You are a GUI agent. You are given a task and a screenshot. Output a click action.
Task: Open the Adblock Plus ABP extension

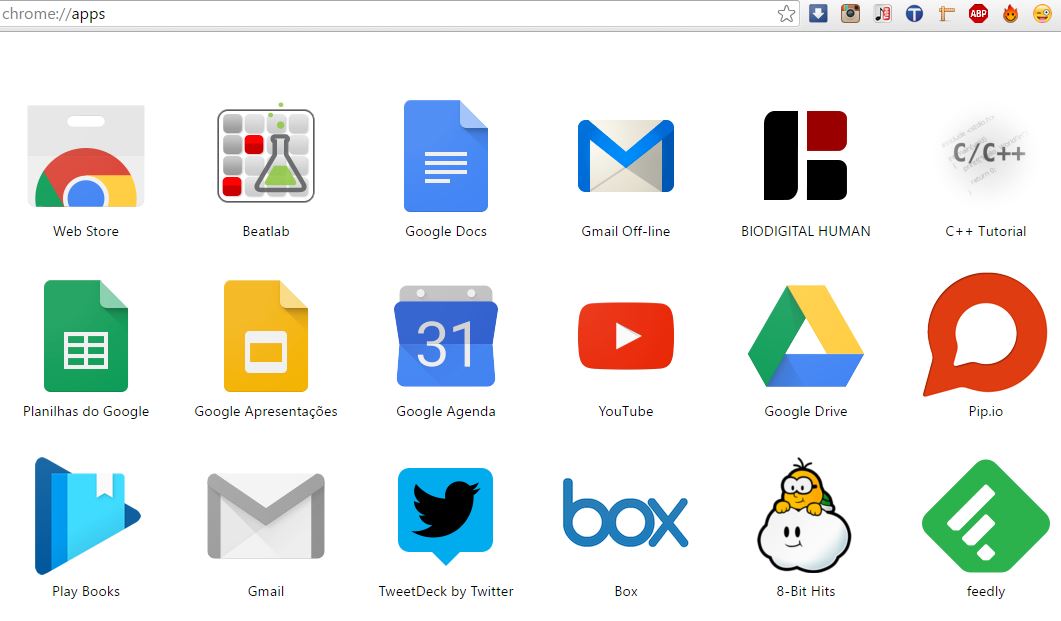[978, 14]
